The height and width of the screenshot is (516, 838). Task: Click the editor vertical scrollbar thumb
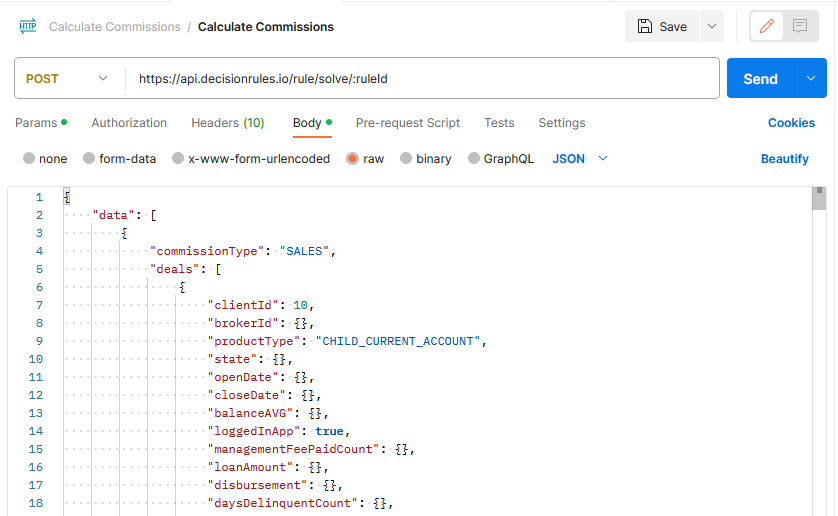coord(819,198)
